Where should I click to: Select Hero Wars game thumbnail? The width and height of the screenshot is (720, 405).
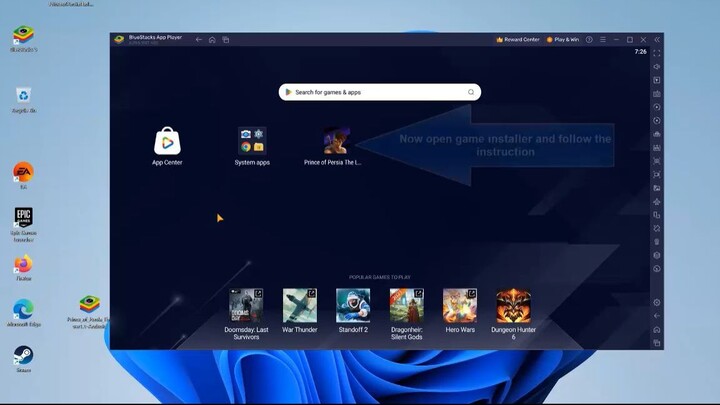pos(460,306)
